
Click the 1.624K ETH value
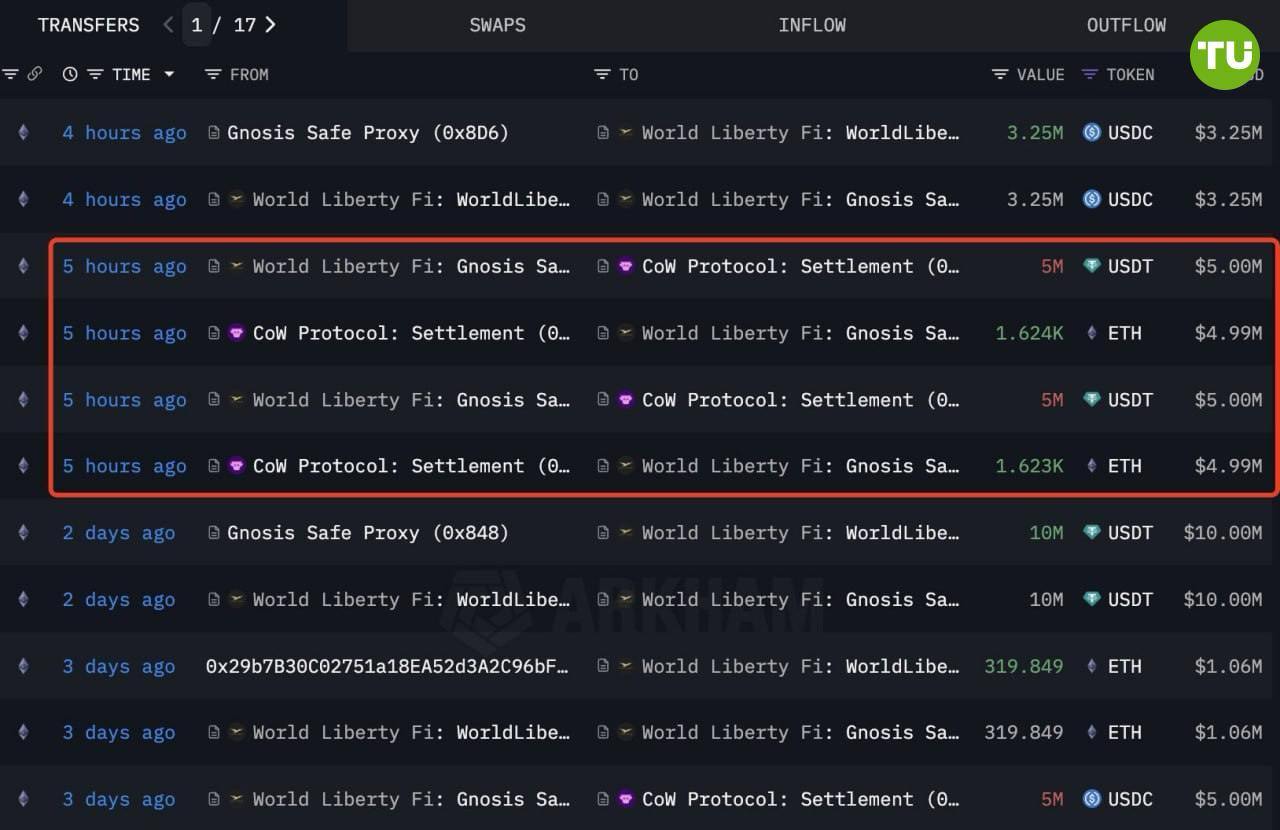point(1029,333)
